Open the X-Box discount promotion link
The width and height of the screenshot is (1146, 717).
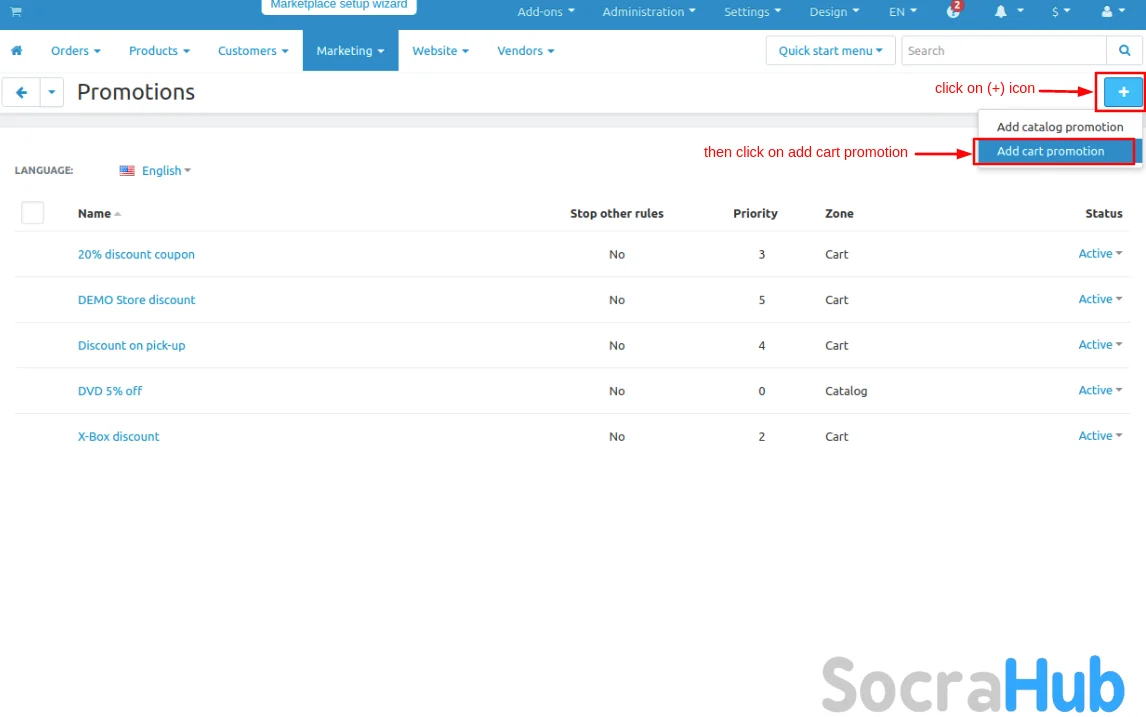pyautogui.click(x=118, y=437)
